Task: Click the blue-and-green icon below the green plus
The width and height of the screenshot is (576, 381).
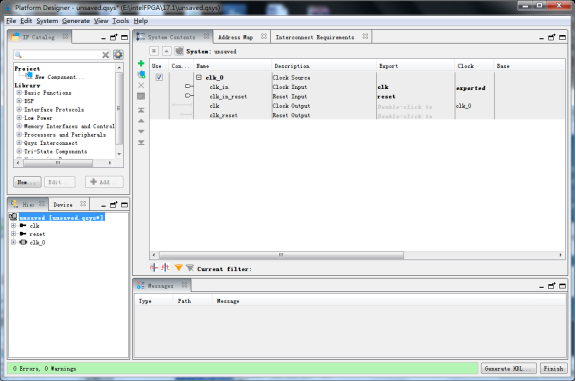Action: coord(141,75)
